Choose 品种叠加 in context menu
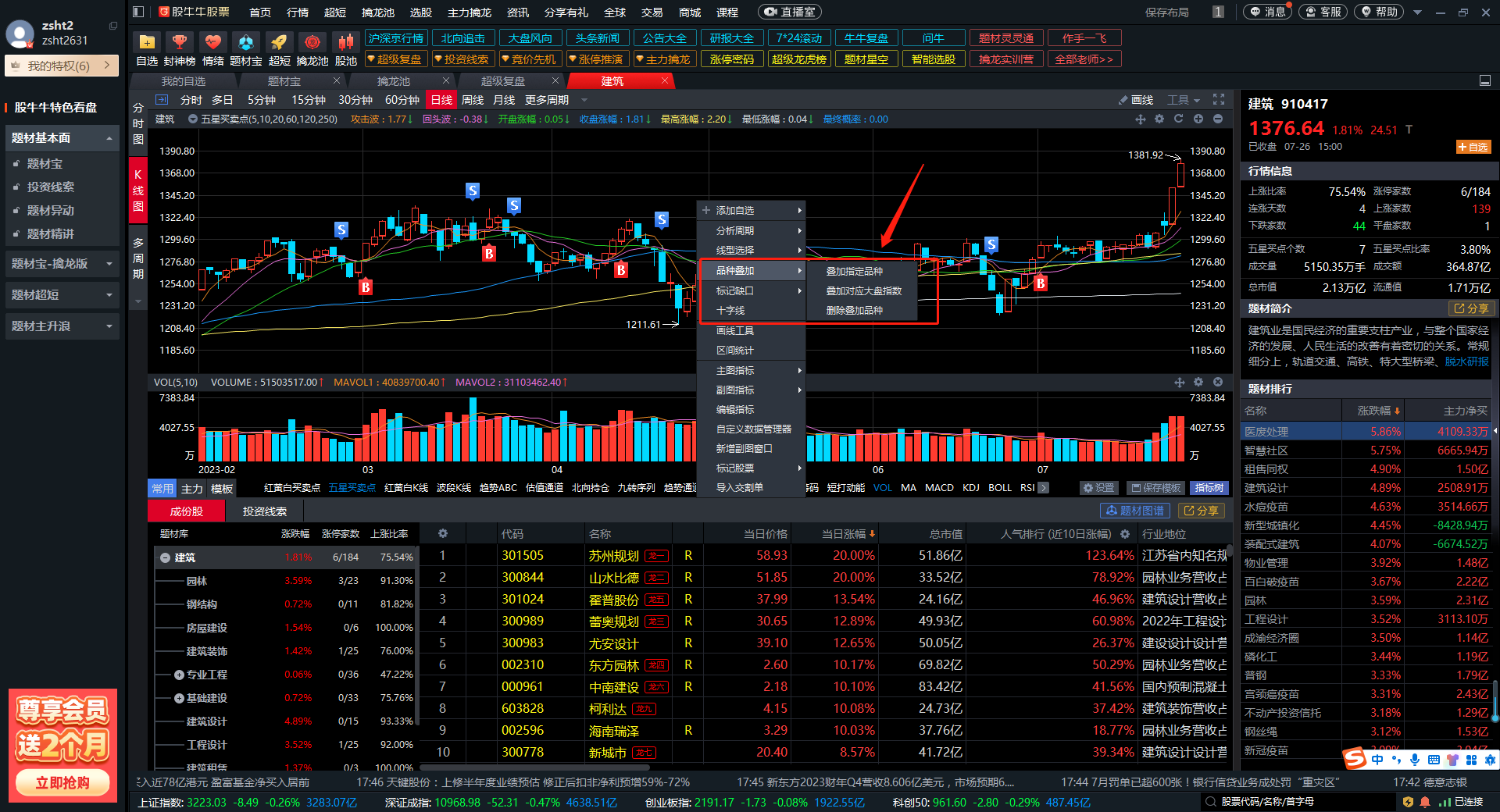 coord(752,270)
